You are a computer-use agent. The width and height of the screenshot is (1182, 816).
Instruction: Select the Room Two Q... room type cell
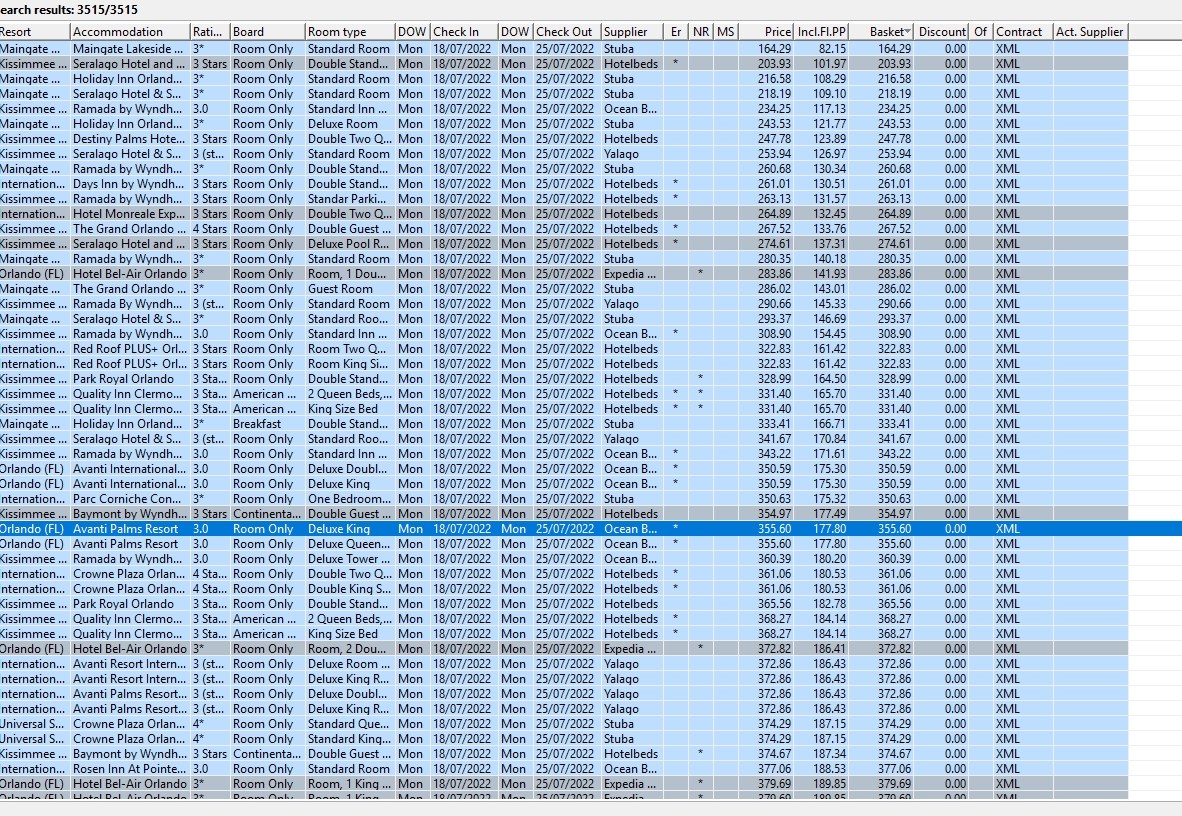point(349,348)
